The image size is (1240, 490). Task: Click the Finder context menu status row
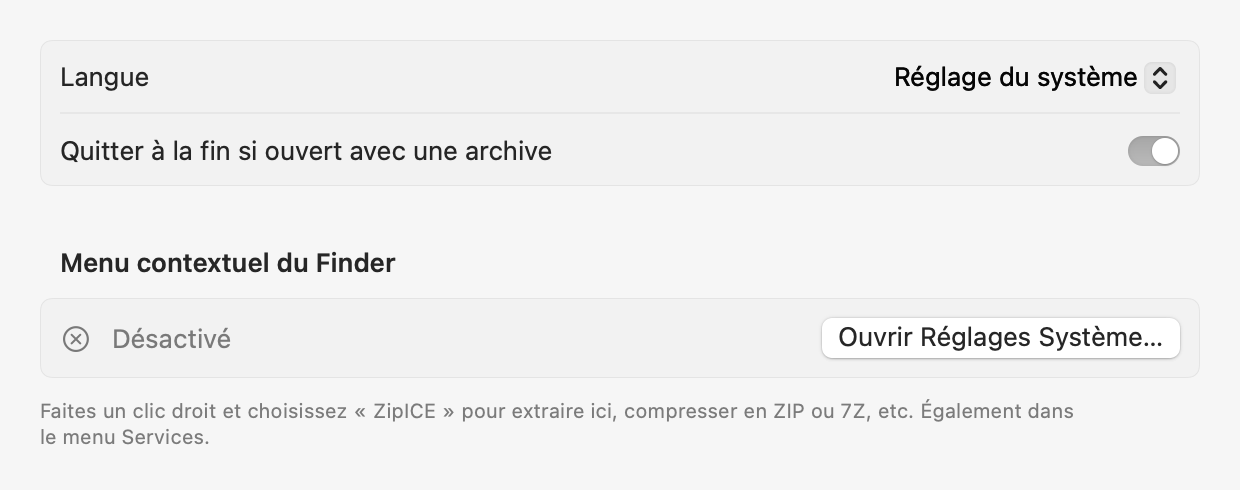tap(620, 338)
